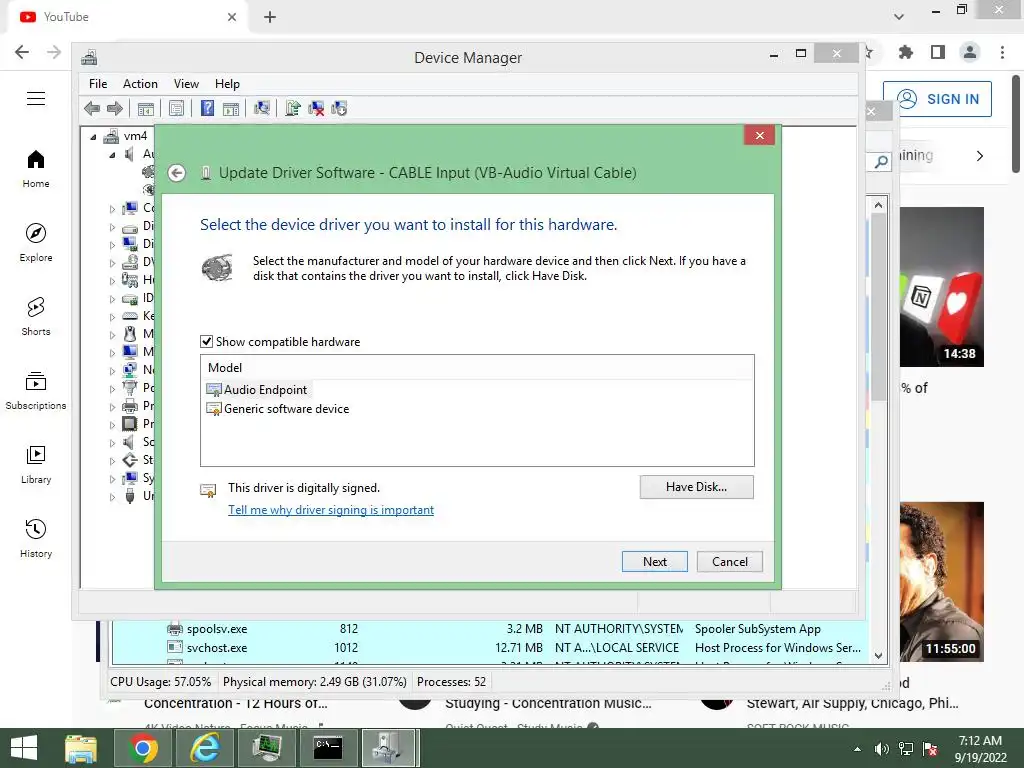Click the 14:38 YouTube video thumbnail
The width and height of the screenshot is (1024, 768).
click(x=941, y=287)
